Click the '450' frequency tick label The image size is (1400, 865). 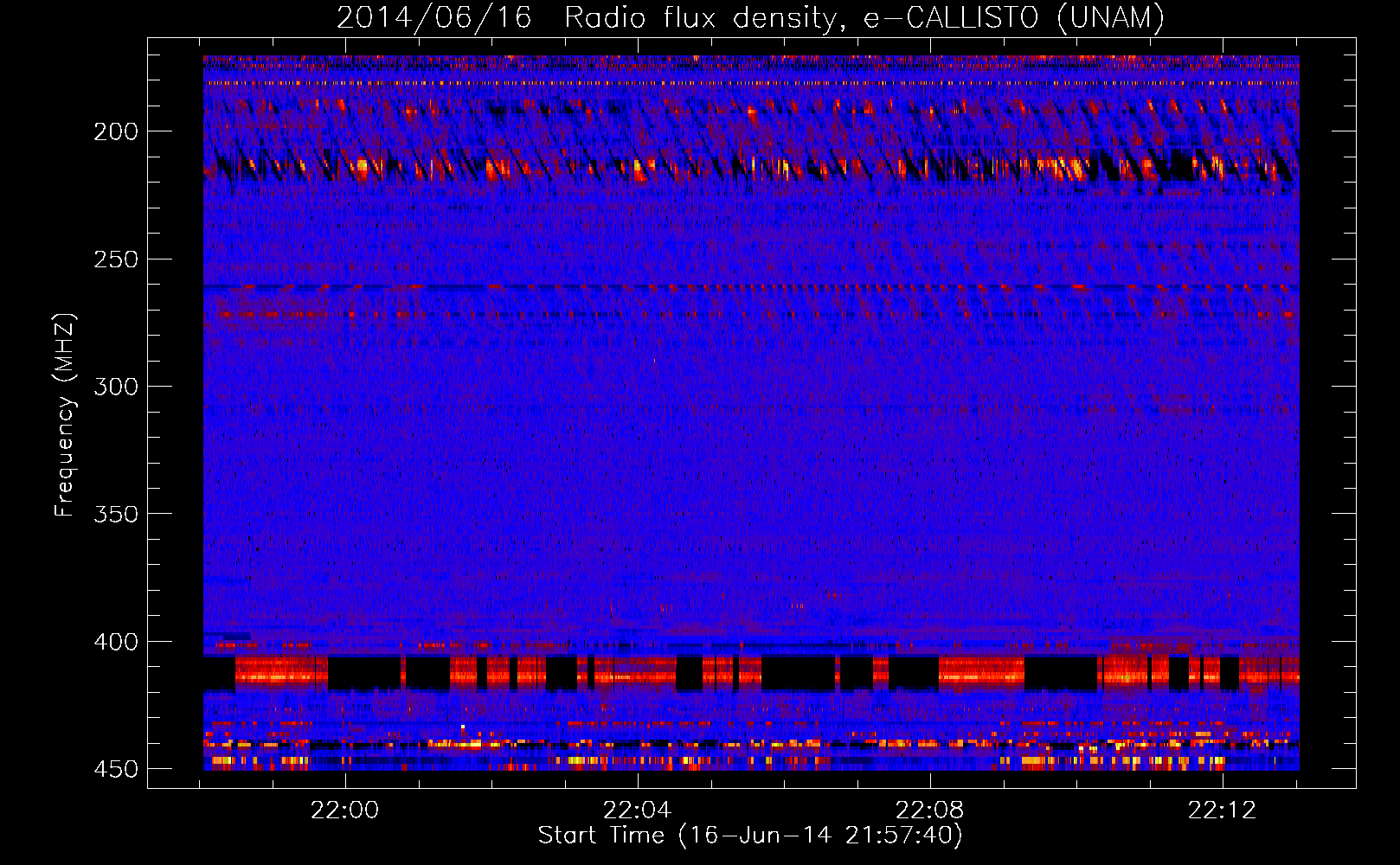coord(116,769)
